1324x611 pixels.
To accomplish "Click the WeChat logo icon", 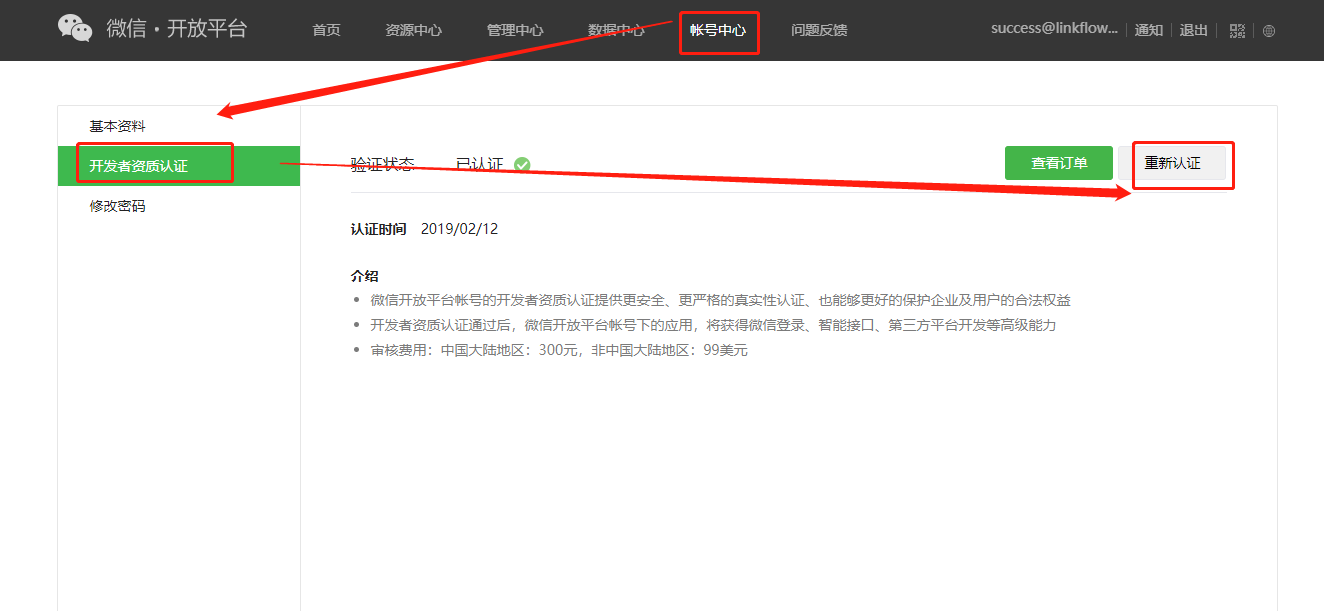I will click(x=75, y=28).
